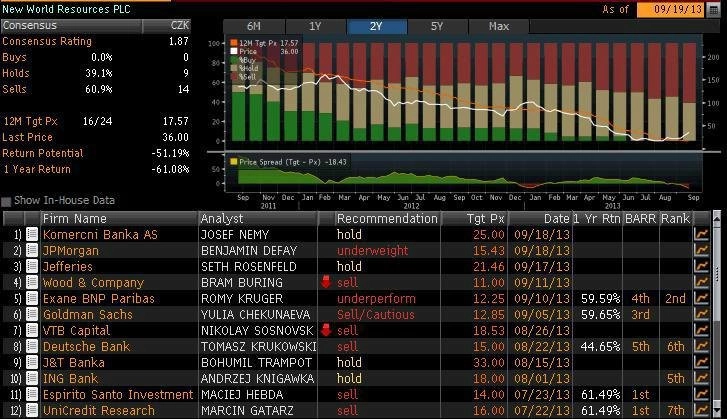Click orange 12M Tgt Px legend swatch

point(234,43)
